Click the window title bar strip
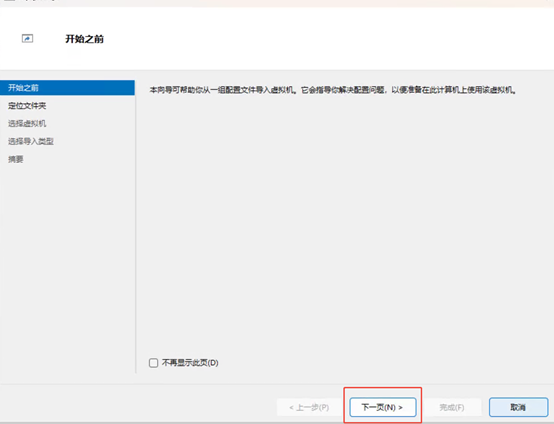 (277, 3)
